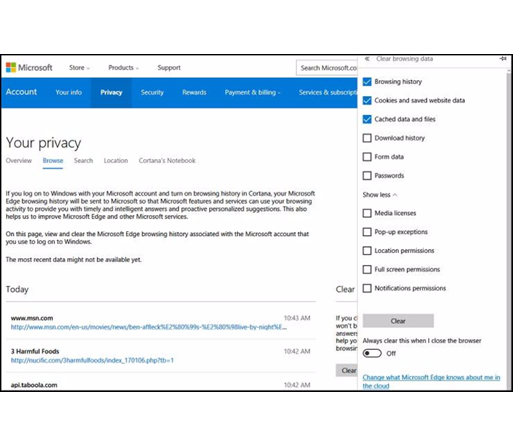The height and width of the screenshot is (447, 513).
Task: Switch to the Search privacy tab
Action: (83, 161)
